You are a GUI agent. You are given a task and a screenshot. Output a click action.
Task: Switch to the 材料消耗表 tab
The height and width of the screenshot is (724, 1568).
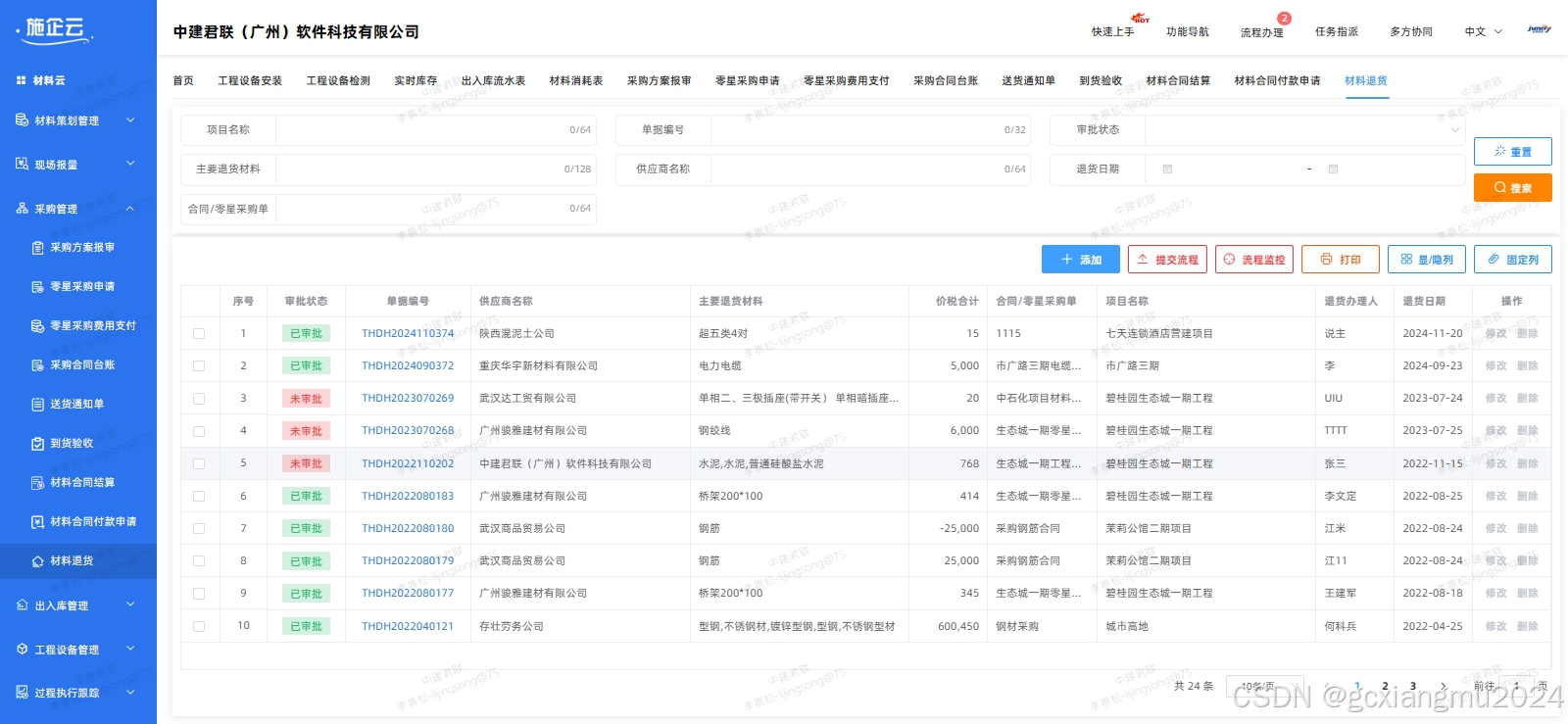click(x=576, y=80)
